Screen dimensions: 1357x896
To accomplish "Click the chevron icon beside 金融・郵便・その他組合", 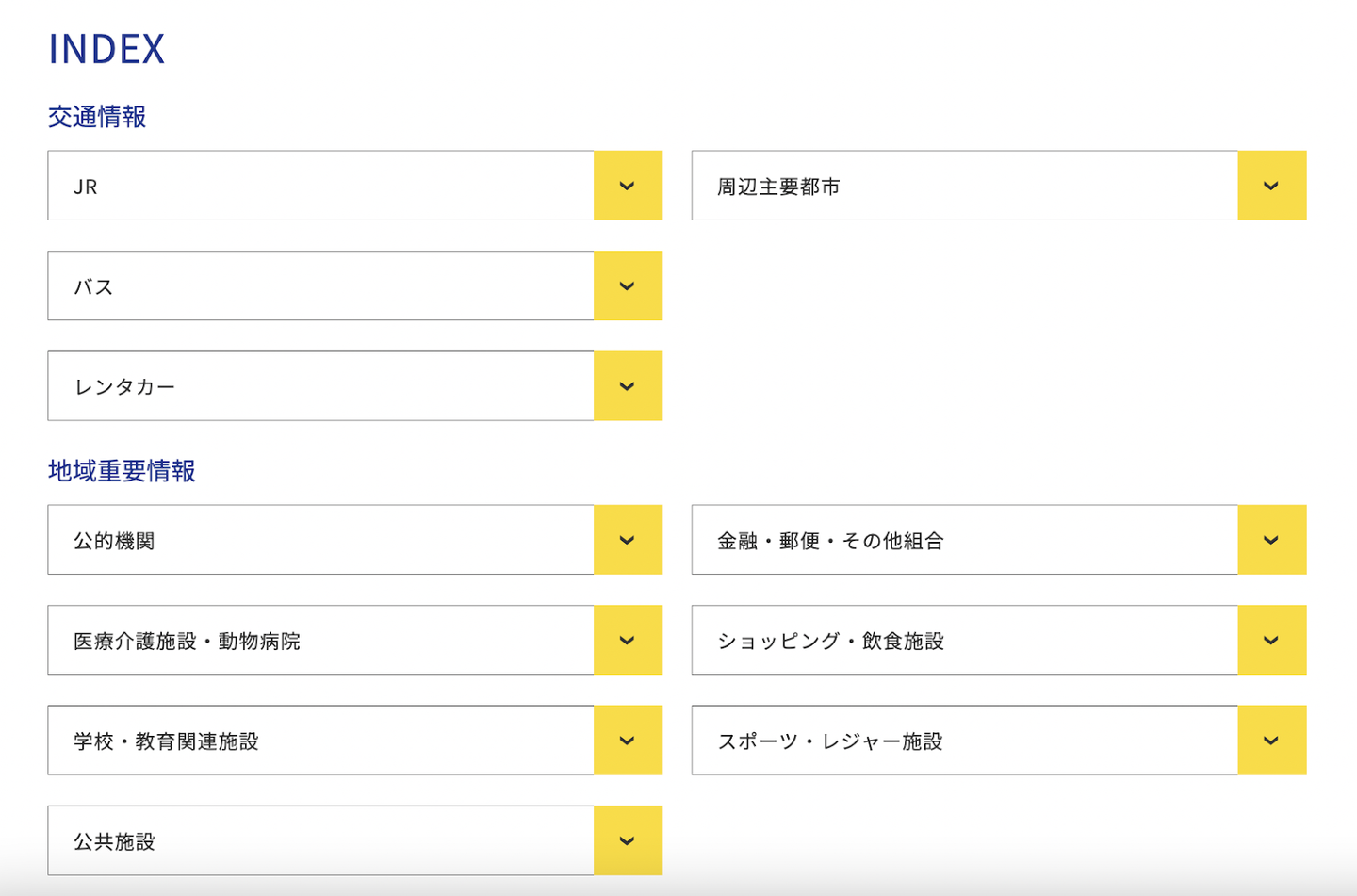I will click(1271, 540).
